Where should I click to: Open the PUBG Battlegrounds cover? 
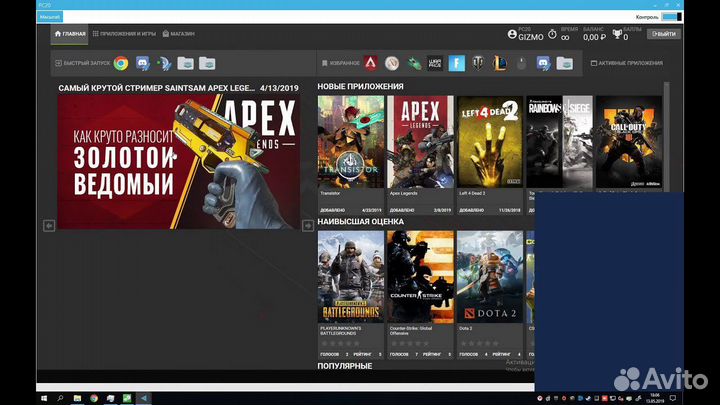[351, 277]
